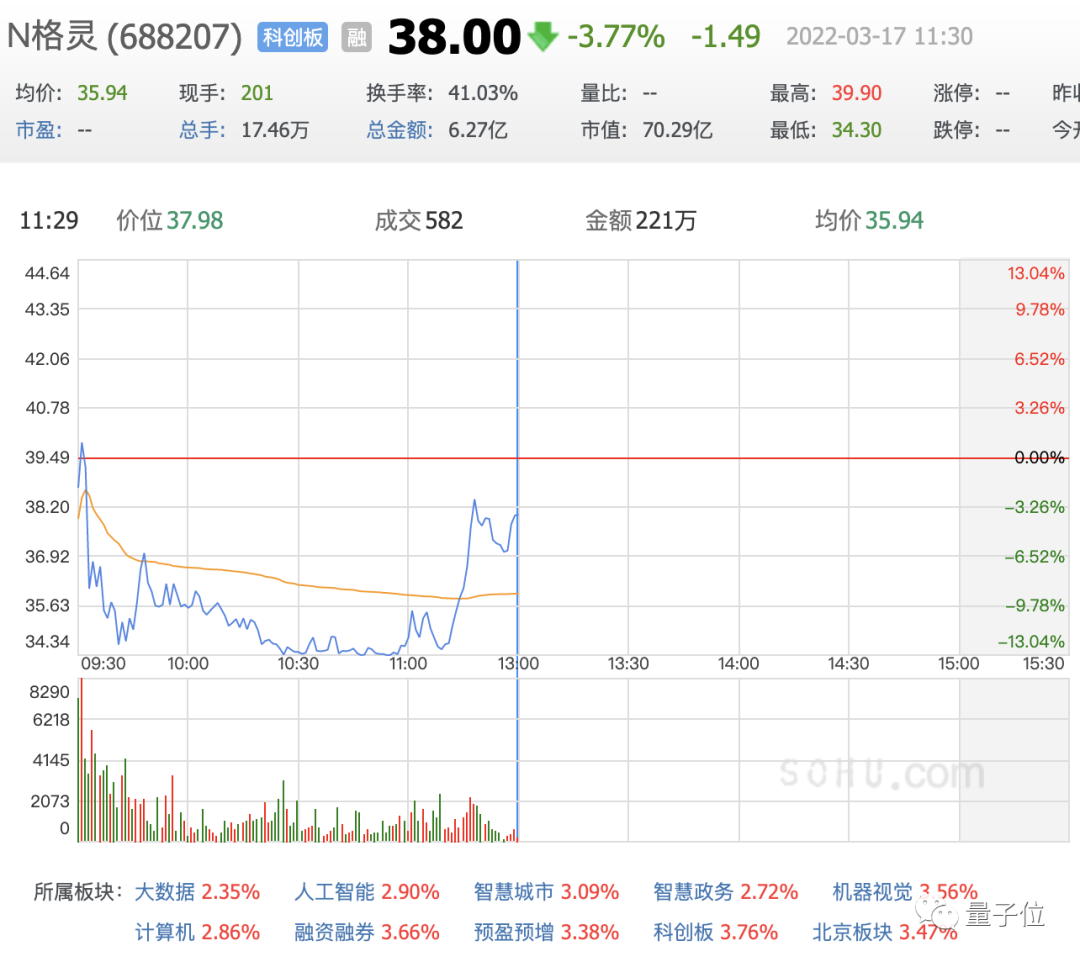Click the green price-down arrow indicator
The image size is (1080, 962).
(543, 36)
